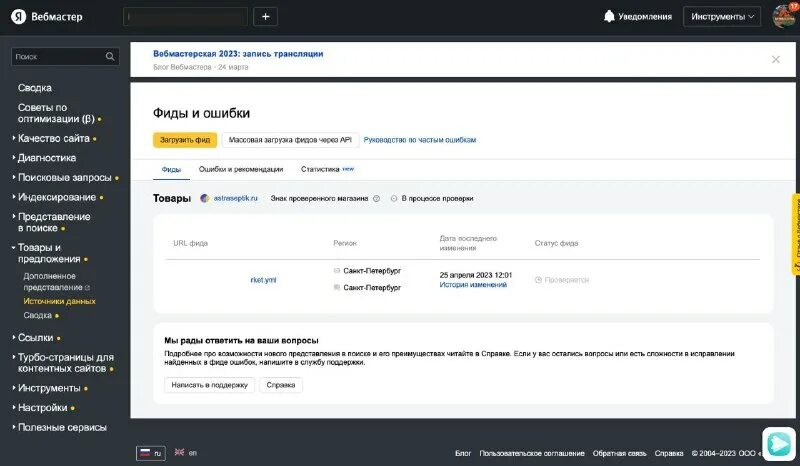Screen dimensions: 800x466
Task: Expand Представление в поиске section
Action: coord(54,222)
